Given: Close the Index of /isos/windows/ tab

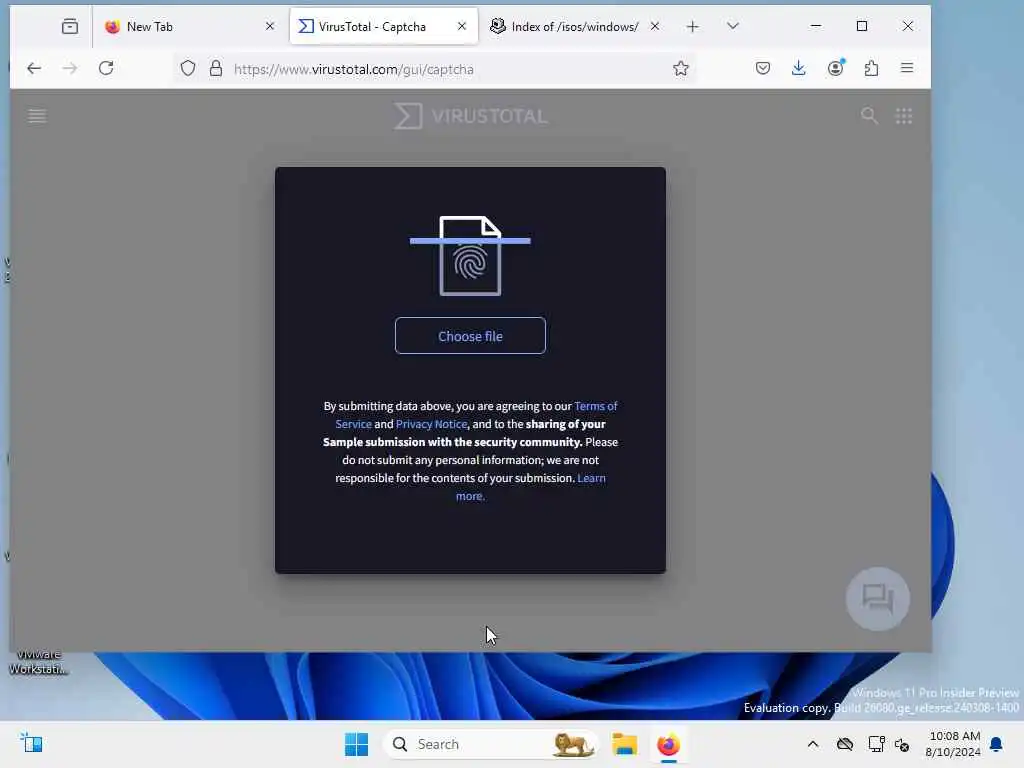Looking at the screenshot, I should pos(655,27).
